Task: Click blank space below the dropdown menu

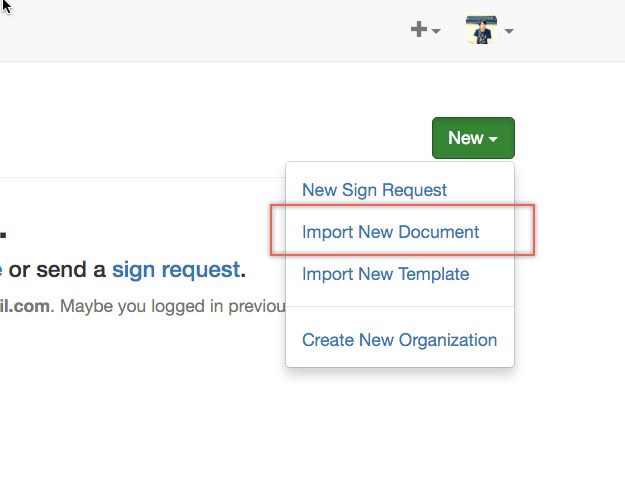Action: coord(400,430)
